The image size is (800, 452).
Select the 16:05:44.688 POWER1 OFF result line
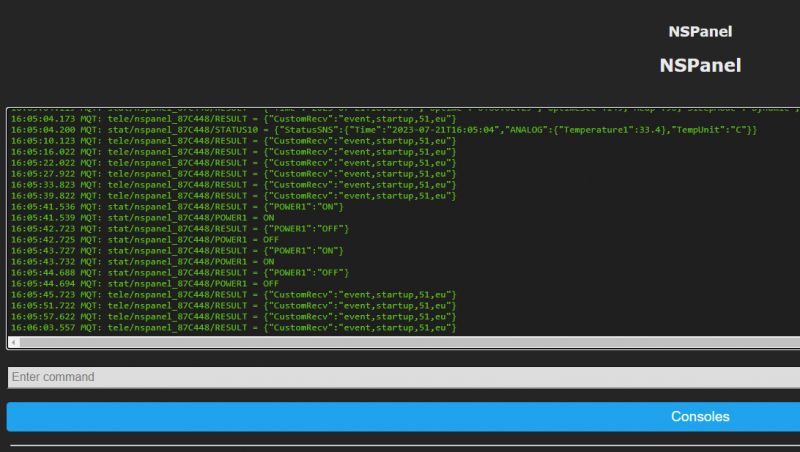coord(180,272)
